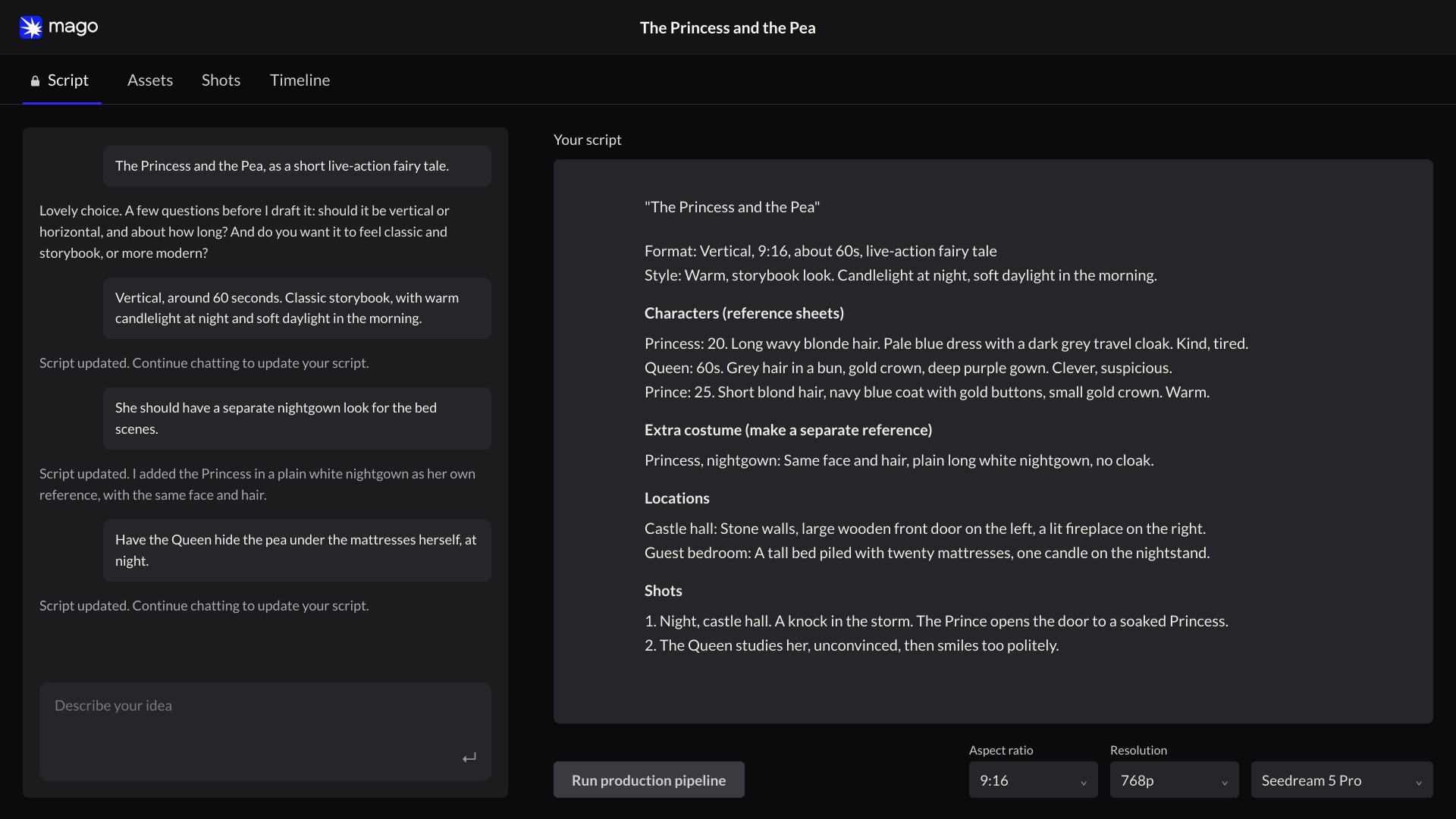Viewport: 1456px width, 819px height.
Task: Click the 'Extra costume (make a separate reference)' heading
Action: pos(788,430)
